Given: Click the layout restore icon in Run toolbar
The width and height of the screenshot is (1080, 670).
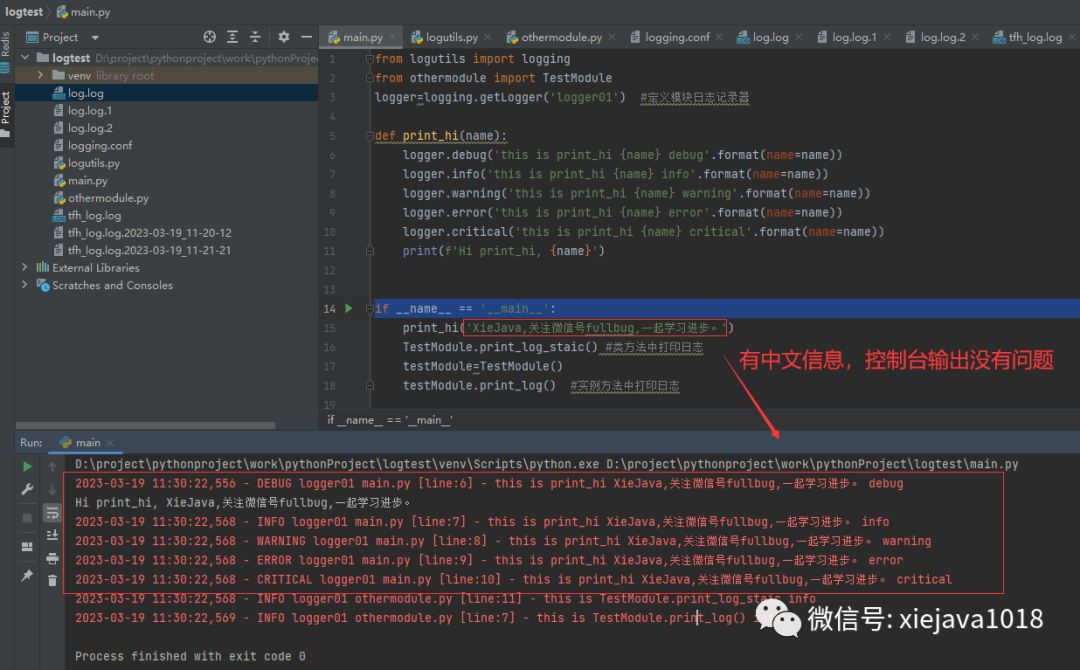Looking at the screenshot, I should pos(27,547).
